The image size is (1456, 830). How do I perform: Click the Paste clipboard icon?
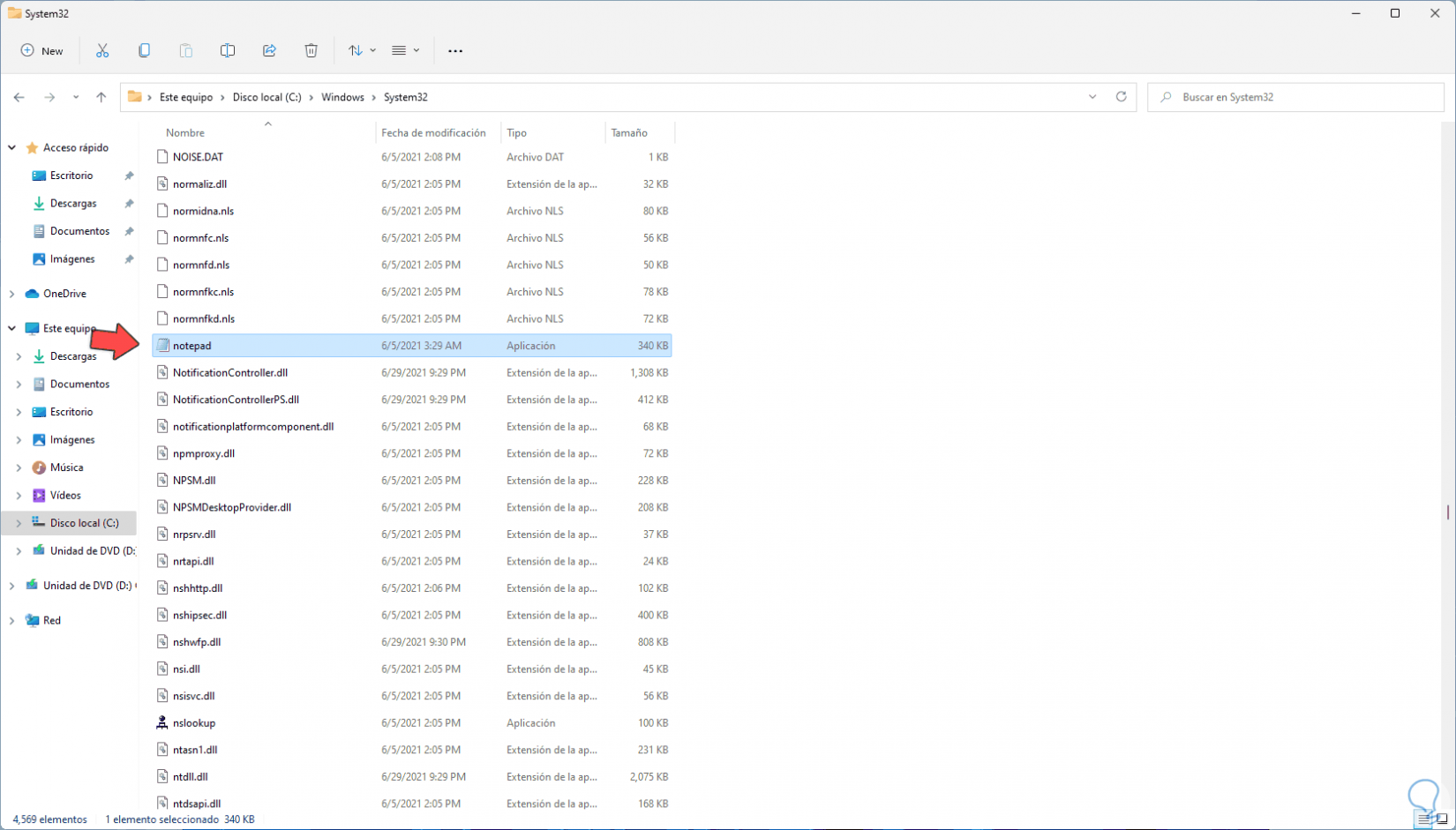(185, 51)
